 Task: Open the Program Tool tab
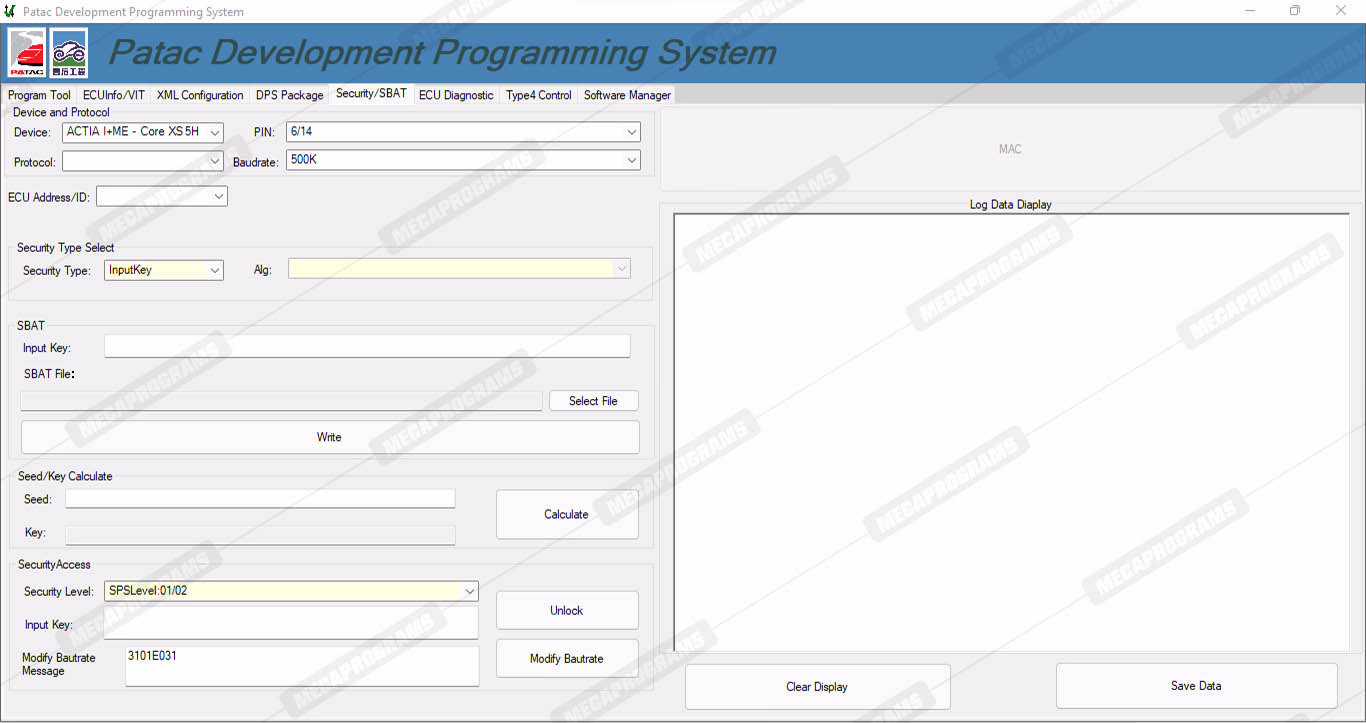click(x=39, y=95)
